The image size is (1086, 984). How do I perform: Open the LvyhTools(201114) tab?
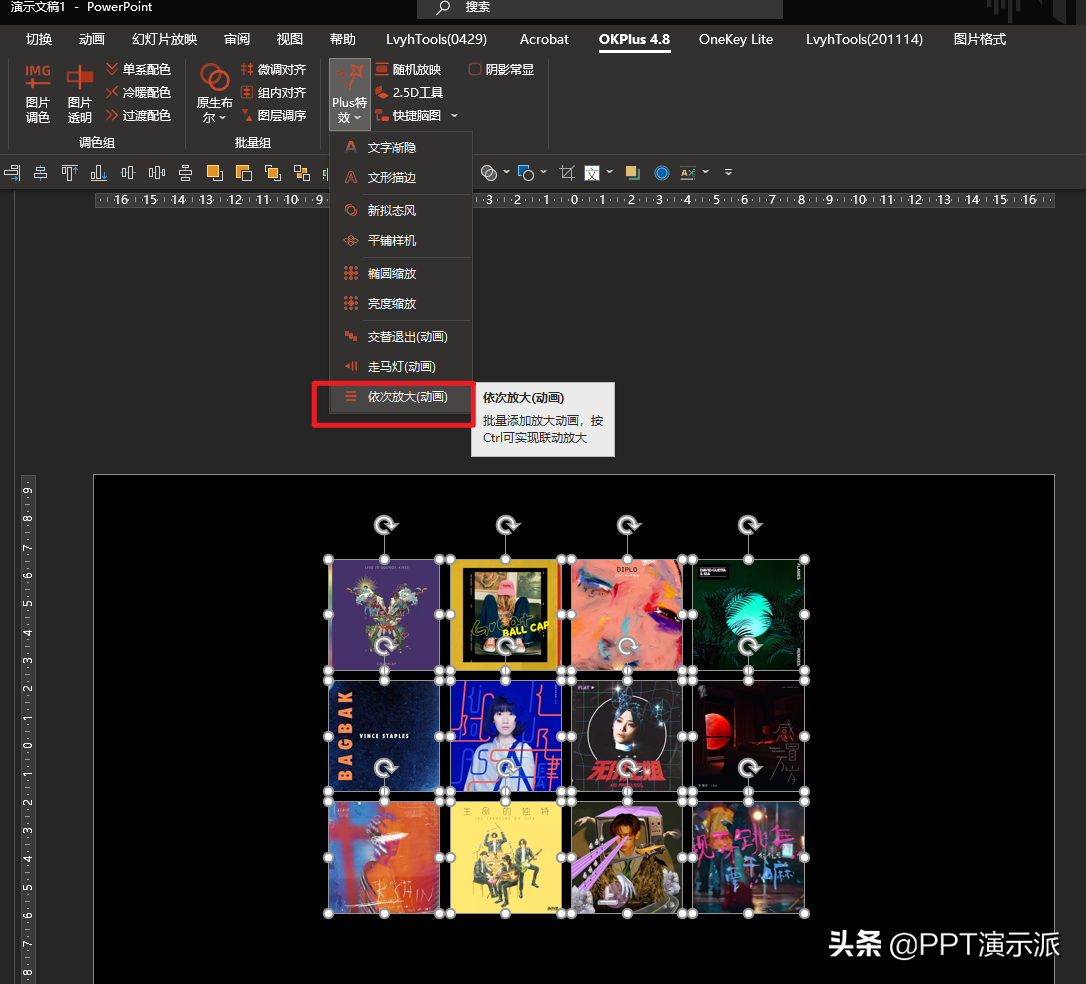point(864,39)
